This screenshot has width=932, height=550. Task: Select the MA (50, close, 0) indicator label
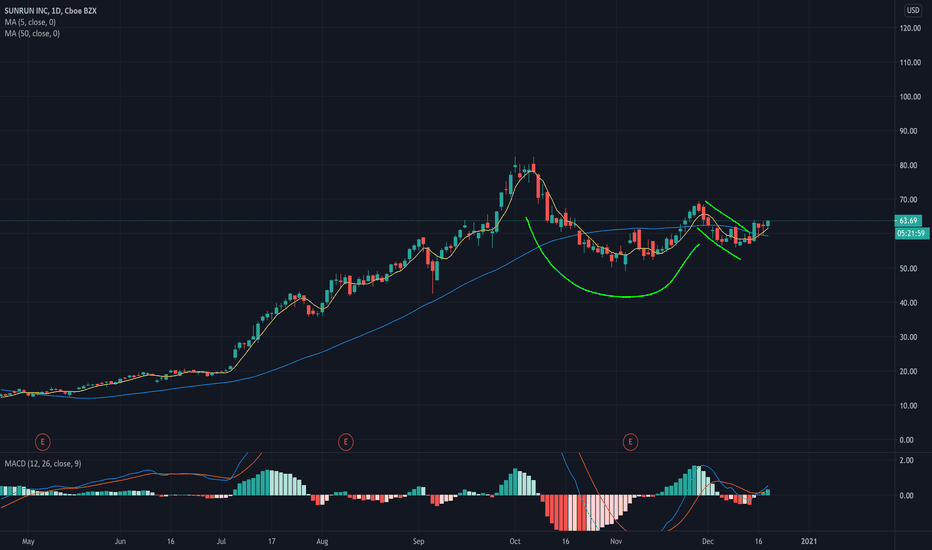tap(32, 33)
